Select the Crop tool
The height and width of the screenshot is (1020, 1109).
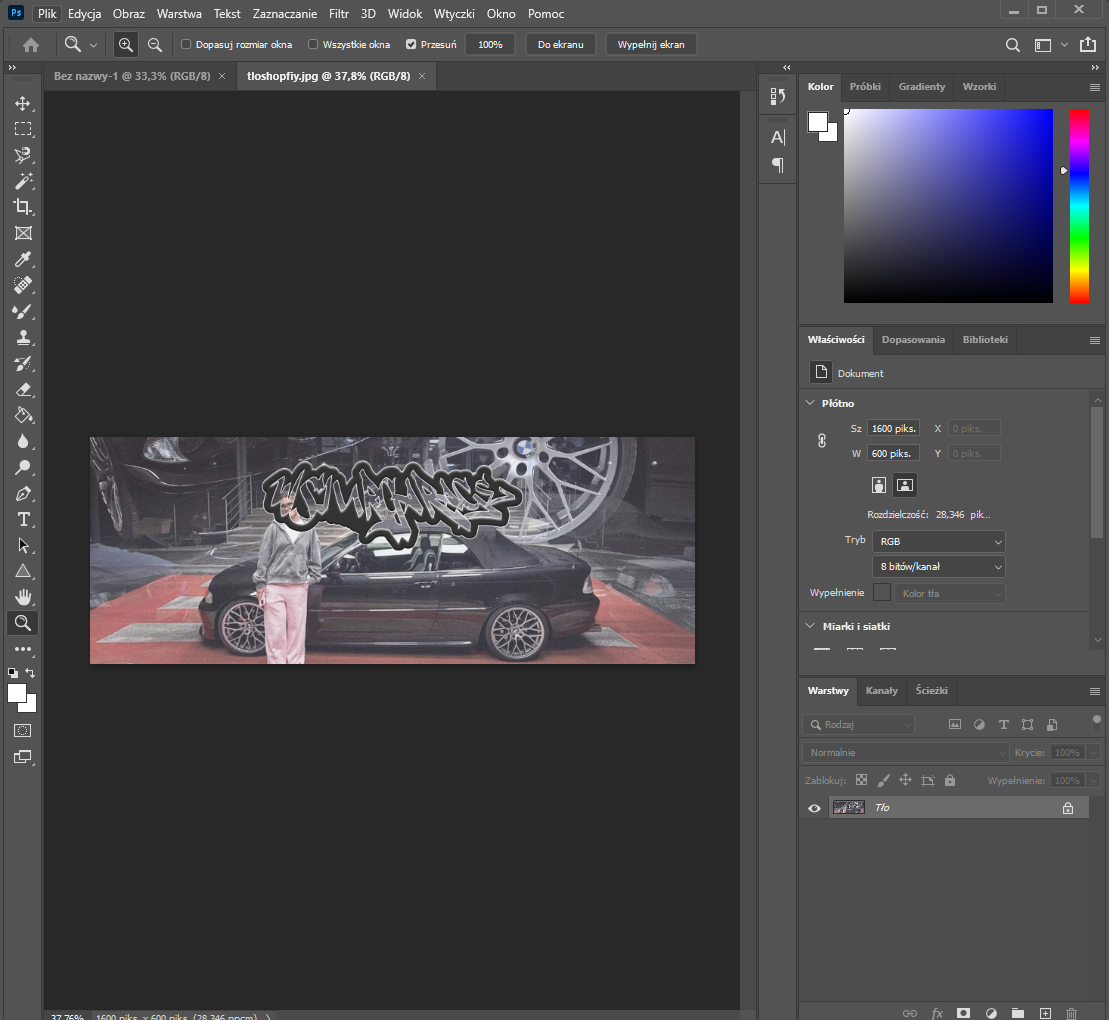point(23,207)
